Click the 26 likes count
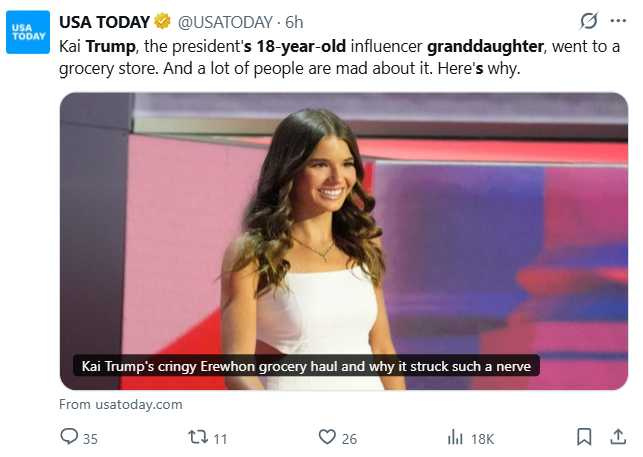This screenshot has width=643, height=457. (x=349, y=438)
